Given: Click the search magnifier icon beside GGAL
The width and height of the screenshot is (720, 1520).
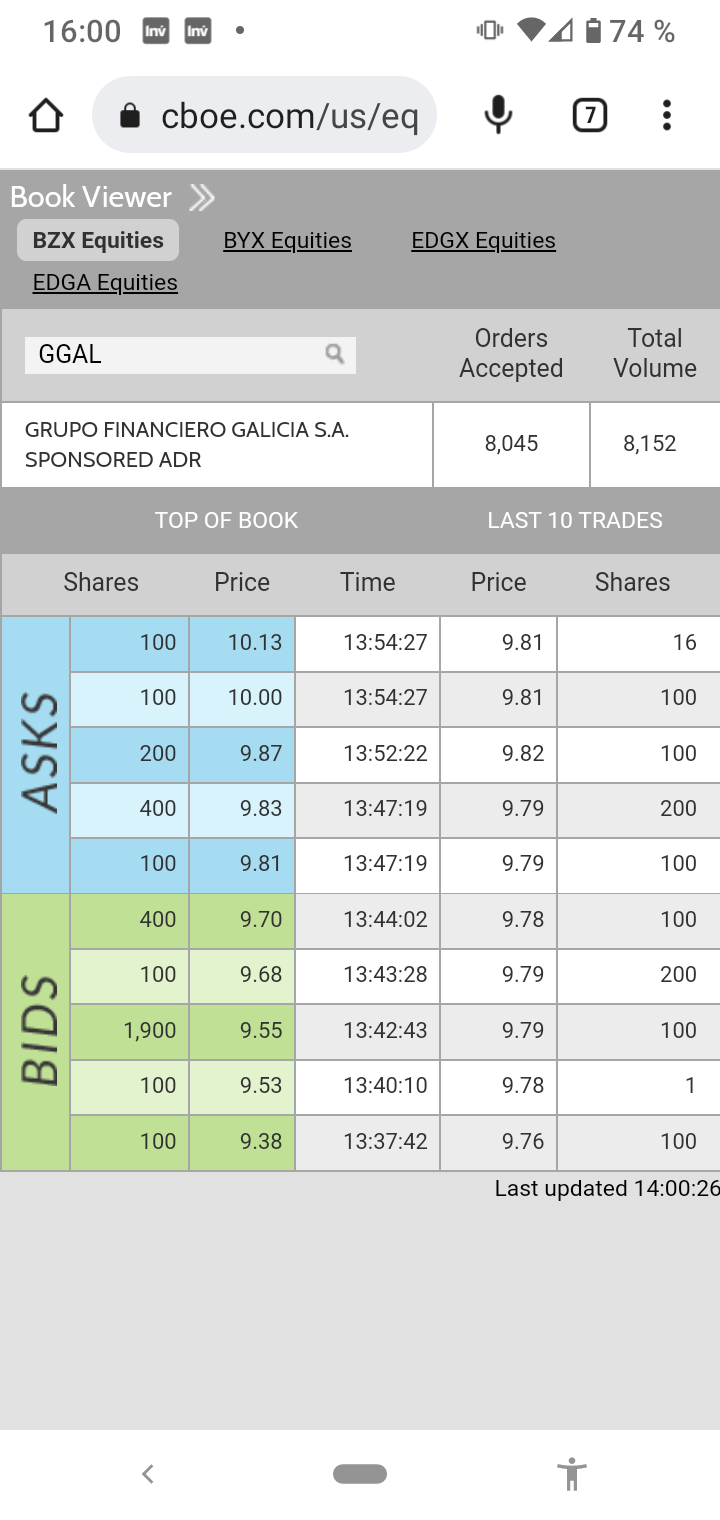Looking at the screenshot, I should [x=335, y=354].
